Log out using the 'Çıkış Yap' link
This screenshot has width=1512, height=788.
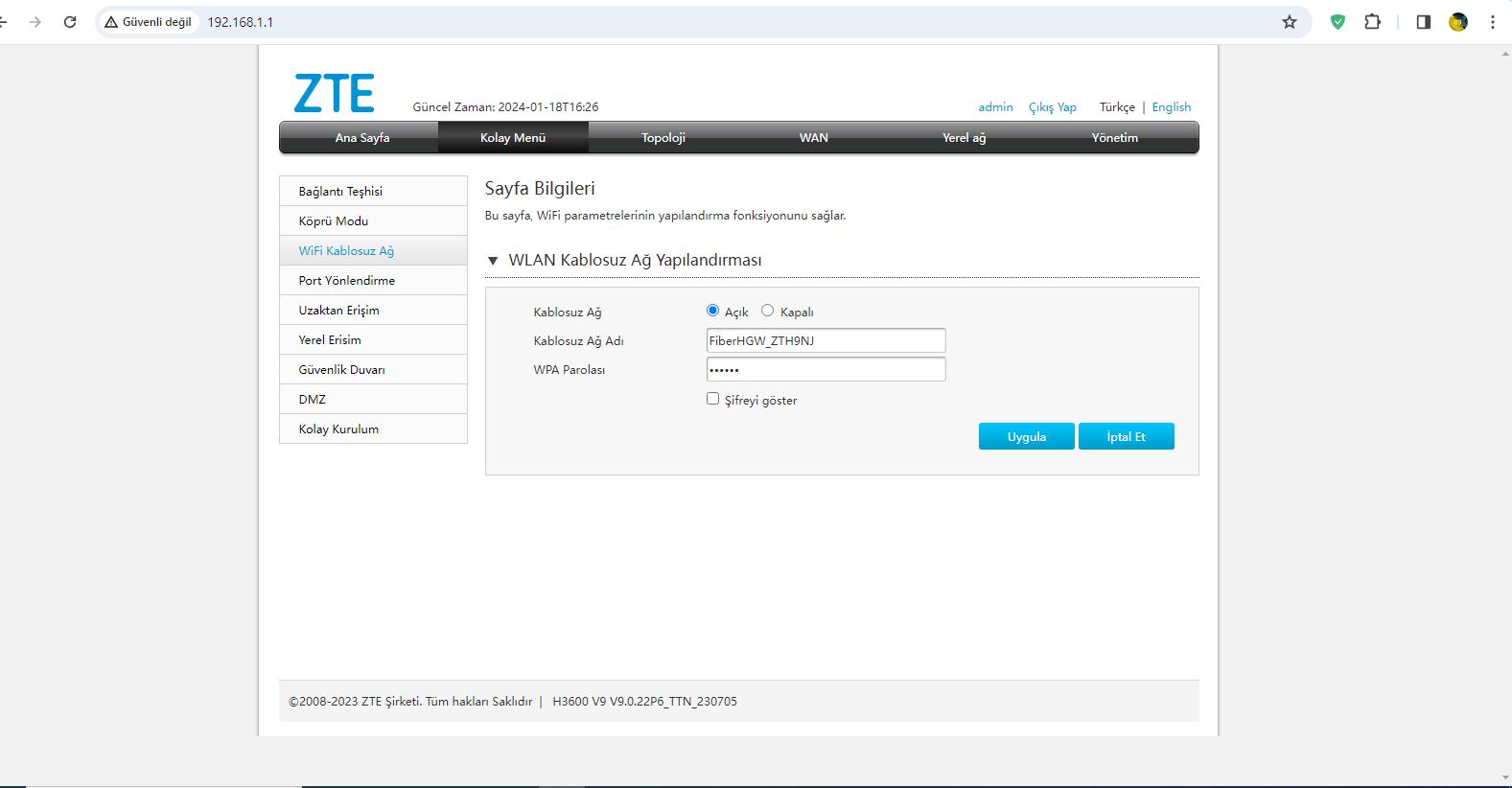pyautogui.click(x=1052, y=107)
